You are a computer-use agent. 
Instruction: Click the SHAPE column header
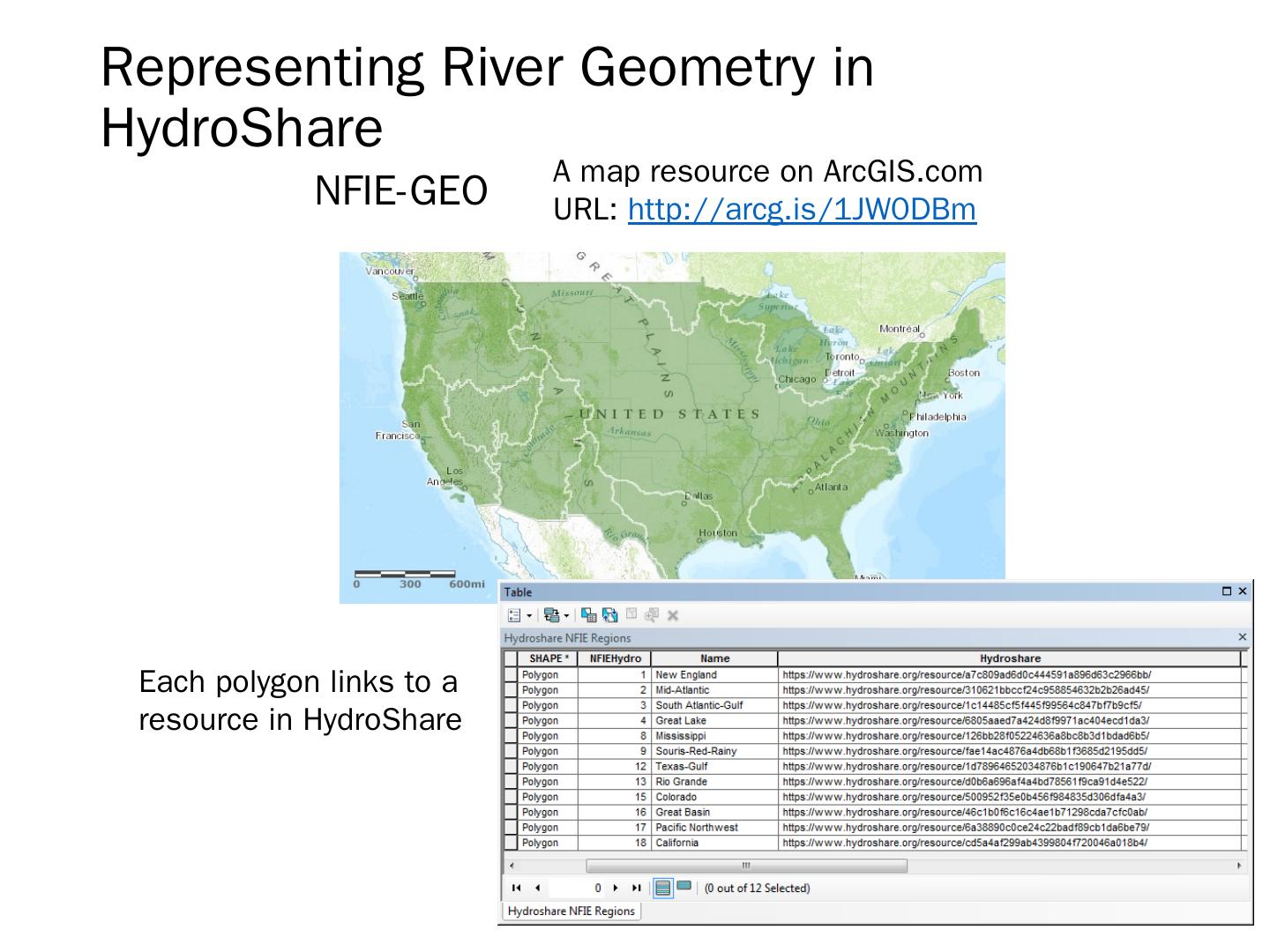coord(549,658)
